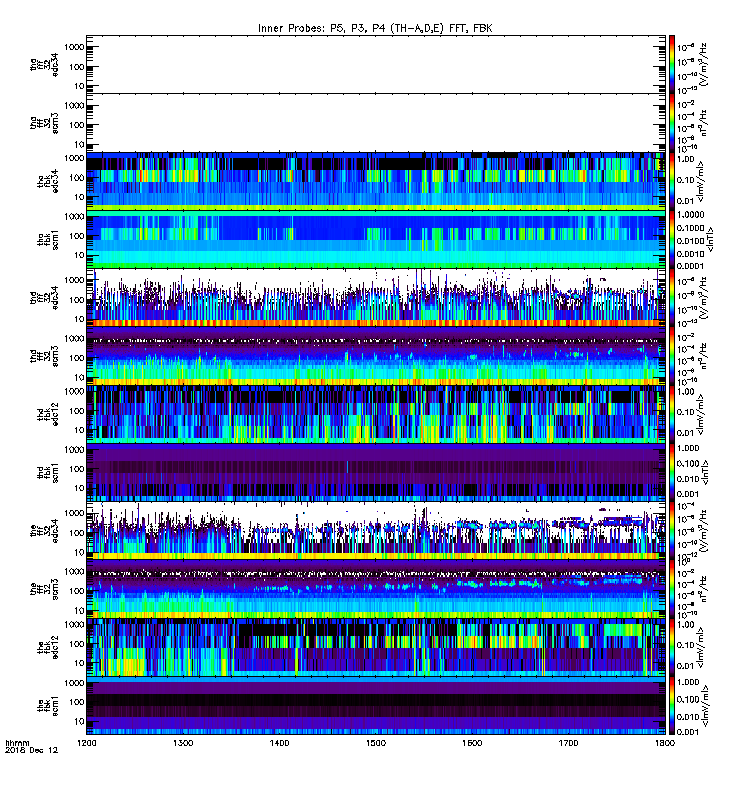
Task: Click the 1600 time tick label
Action: point(472,743)
